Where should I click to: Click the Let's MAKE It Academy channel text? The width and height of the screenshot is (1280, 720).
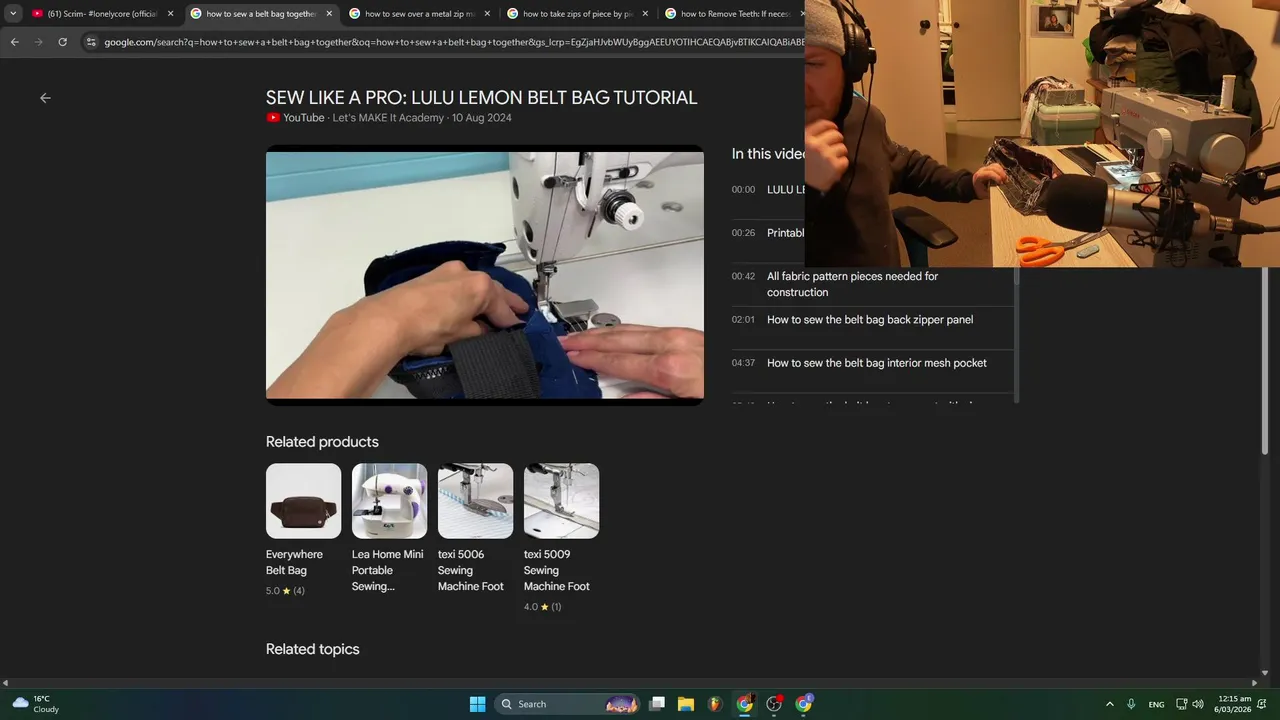pos(388,118)
